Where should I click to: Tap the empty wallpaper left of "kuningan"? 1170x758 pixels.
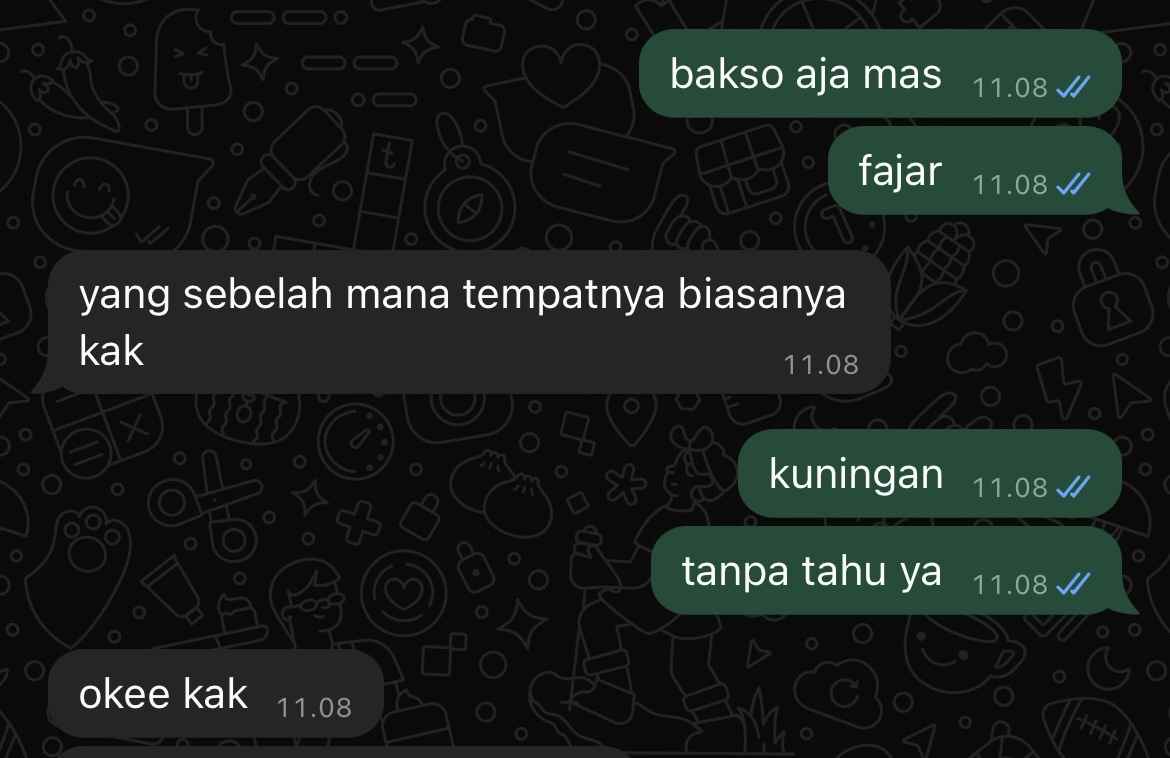pyautogui.click(x=373, y=474)
